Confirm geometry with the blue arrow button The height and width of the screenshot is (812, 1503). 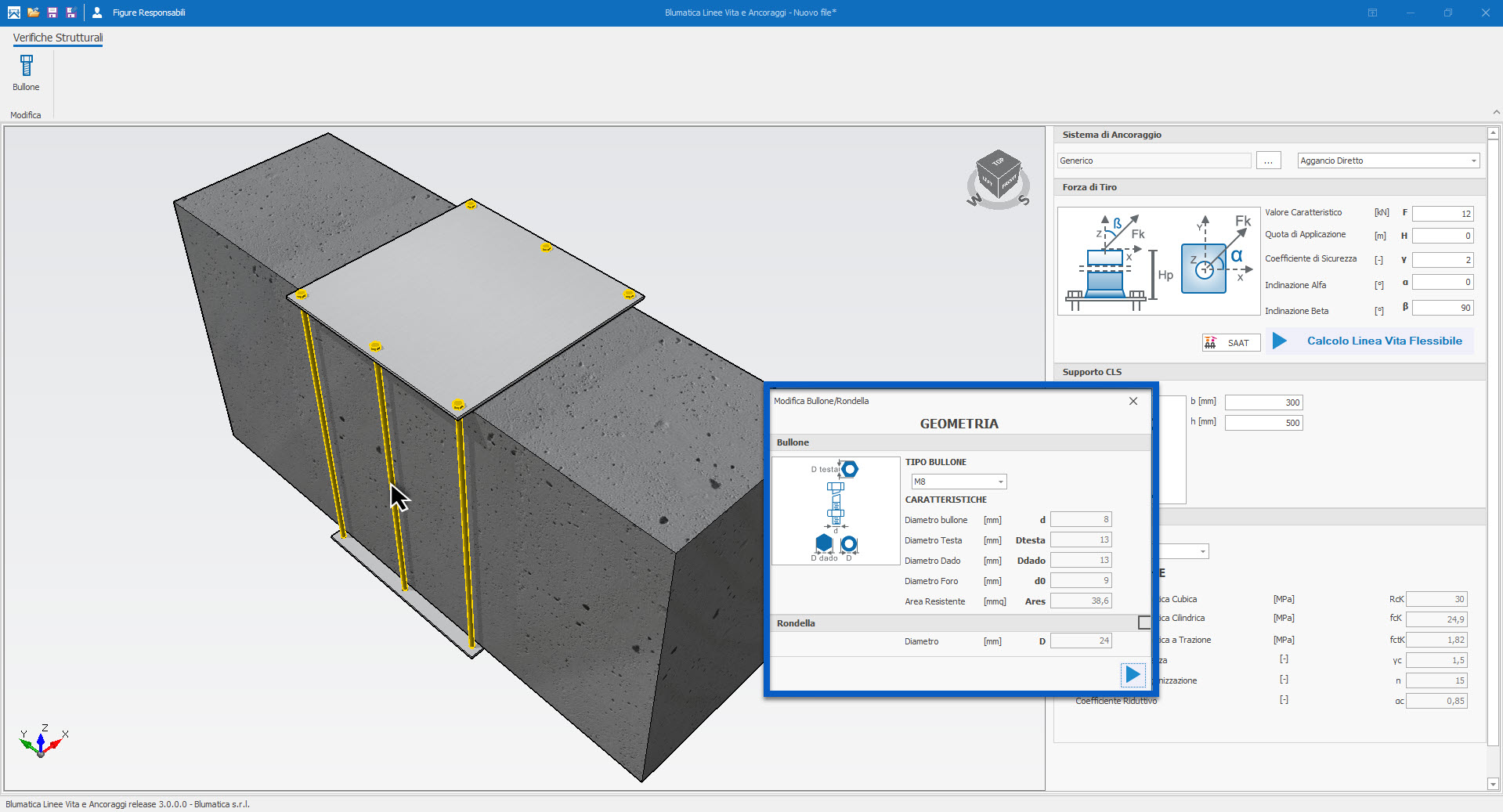[x=1133, y=674]
